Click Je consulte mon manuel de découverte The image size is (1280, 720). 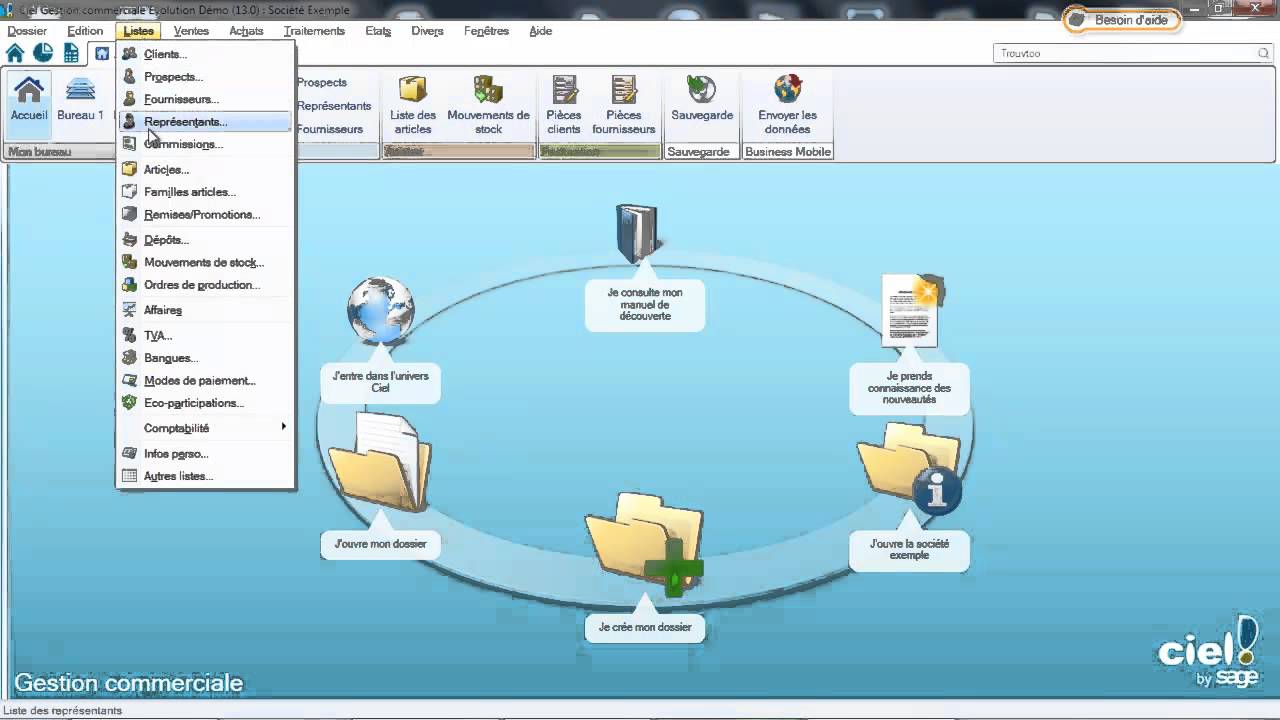[x=645, y=304]
